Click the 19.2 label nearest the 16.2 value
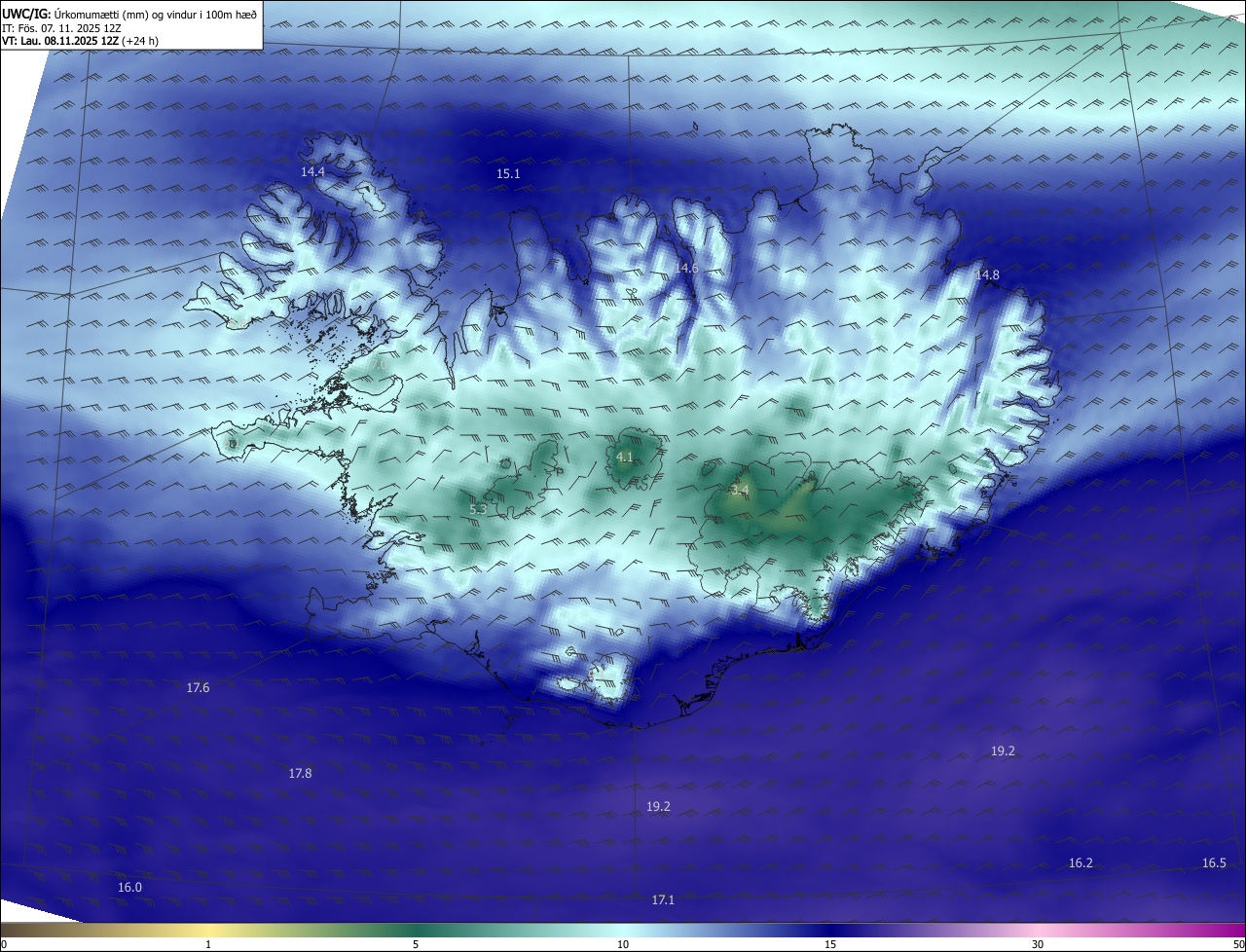This screenshot has height=952, width=1246. pos(1003,751)
